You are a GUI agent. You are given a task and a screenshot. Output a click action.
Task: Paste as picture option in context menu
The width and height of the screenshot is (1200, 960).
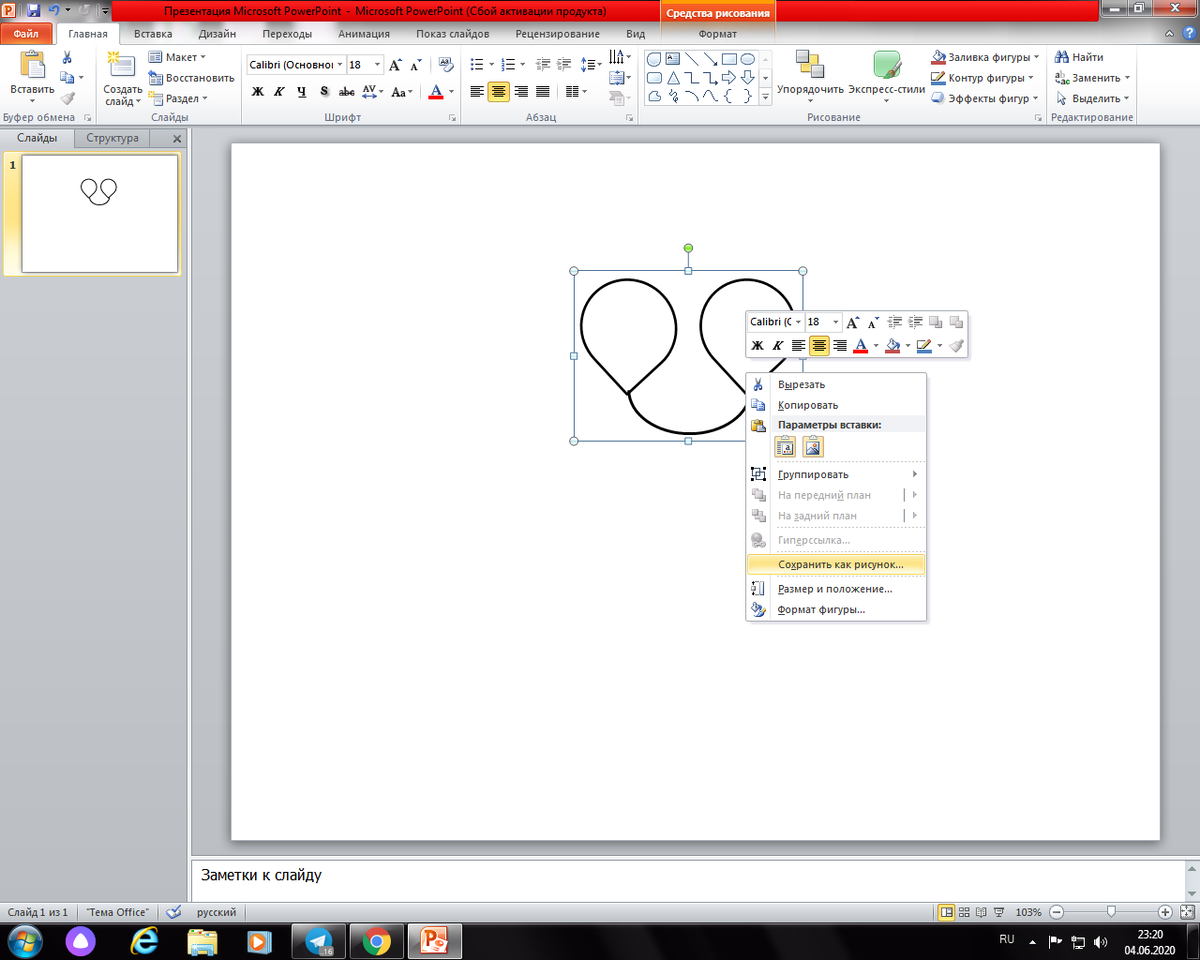click(x=813, y=447)
